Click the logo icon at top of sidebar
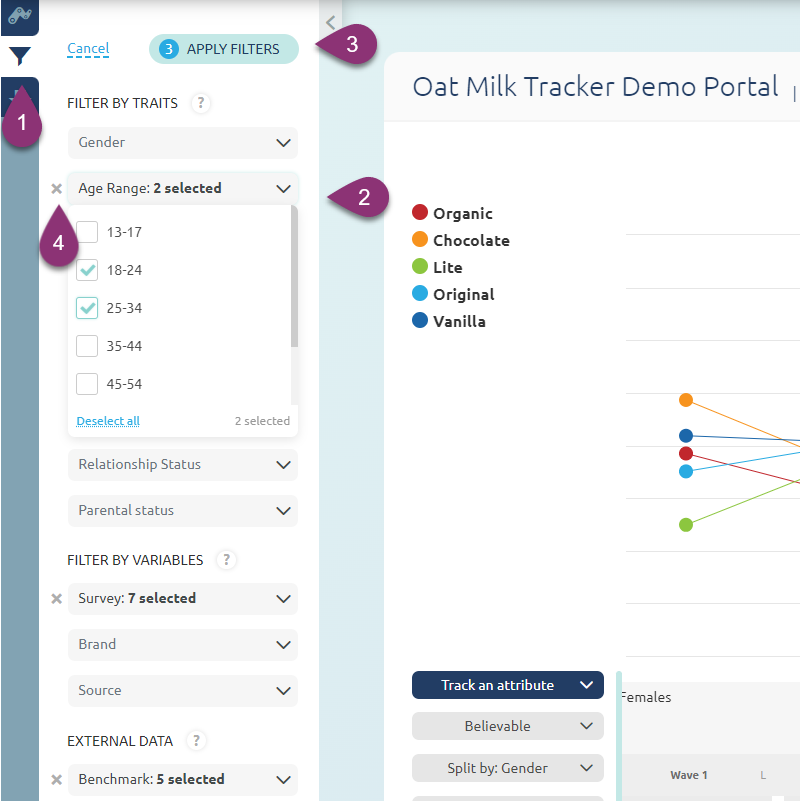800x801 pixels. [x=20, y=16]
